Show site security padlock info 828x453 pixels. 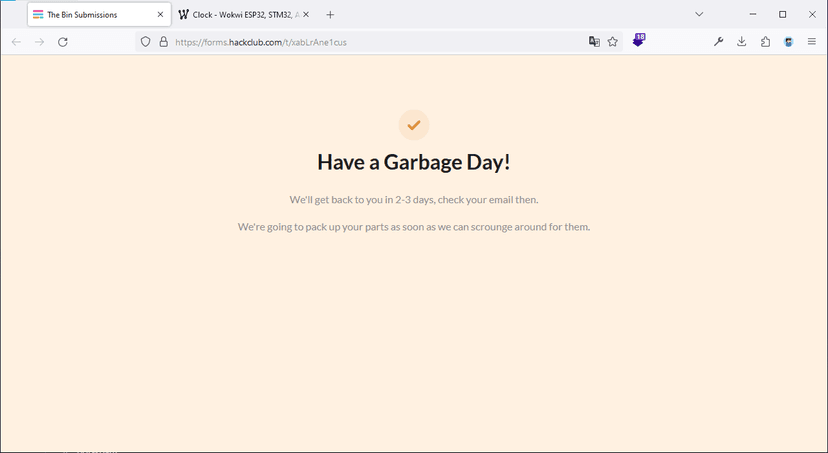[x=163, y=42]
